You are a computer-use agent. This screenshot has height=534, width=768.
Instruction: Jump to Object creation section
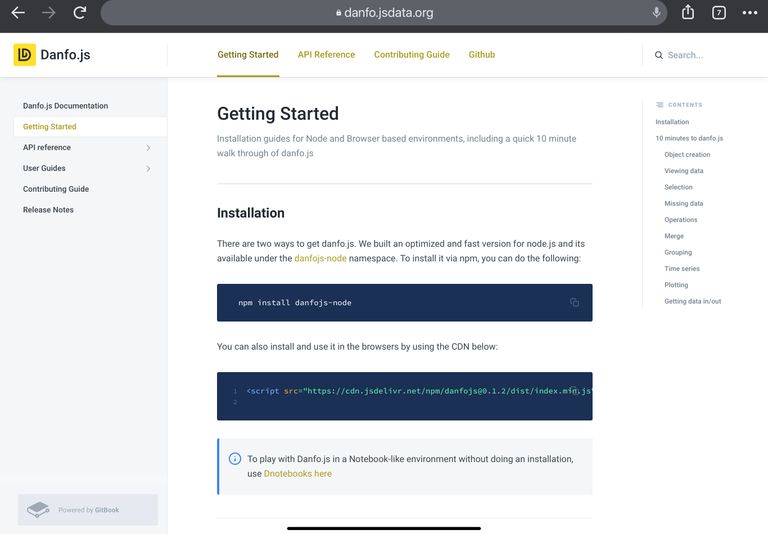[687, 154]
